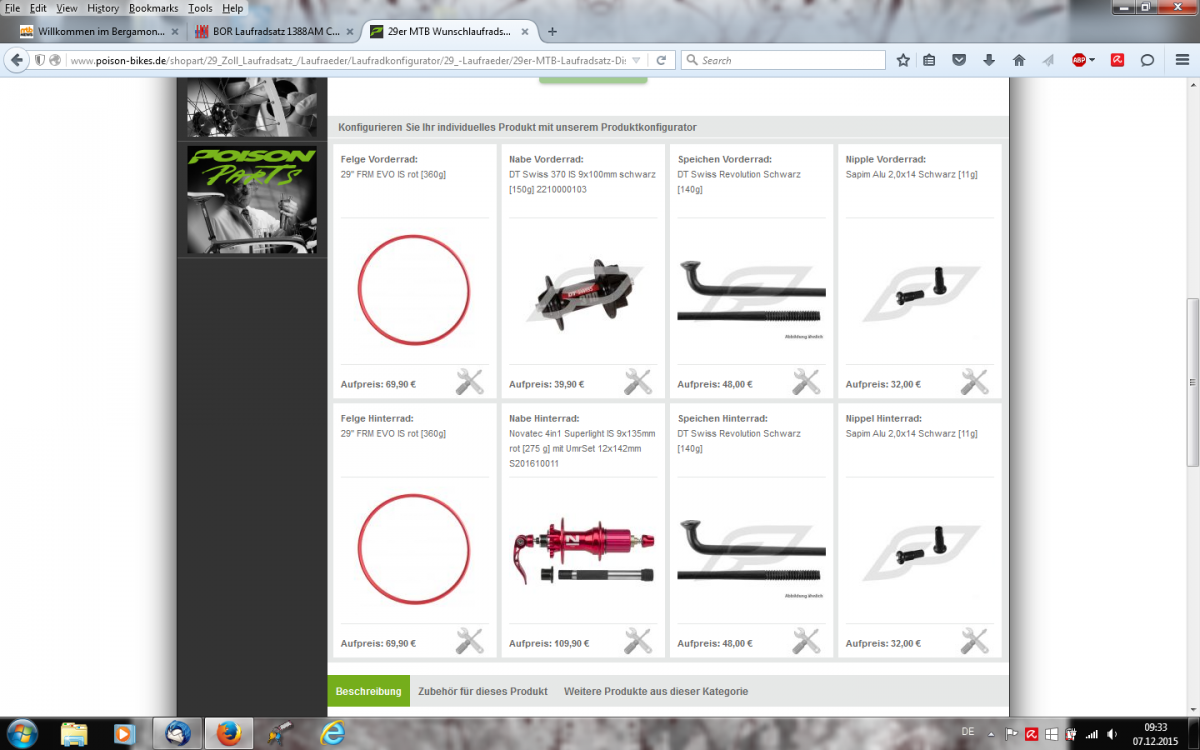1200x750 pixels.
Task: Reload the current page
Action: point(661,60)
